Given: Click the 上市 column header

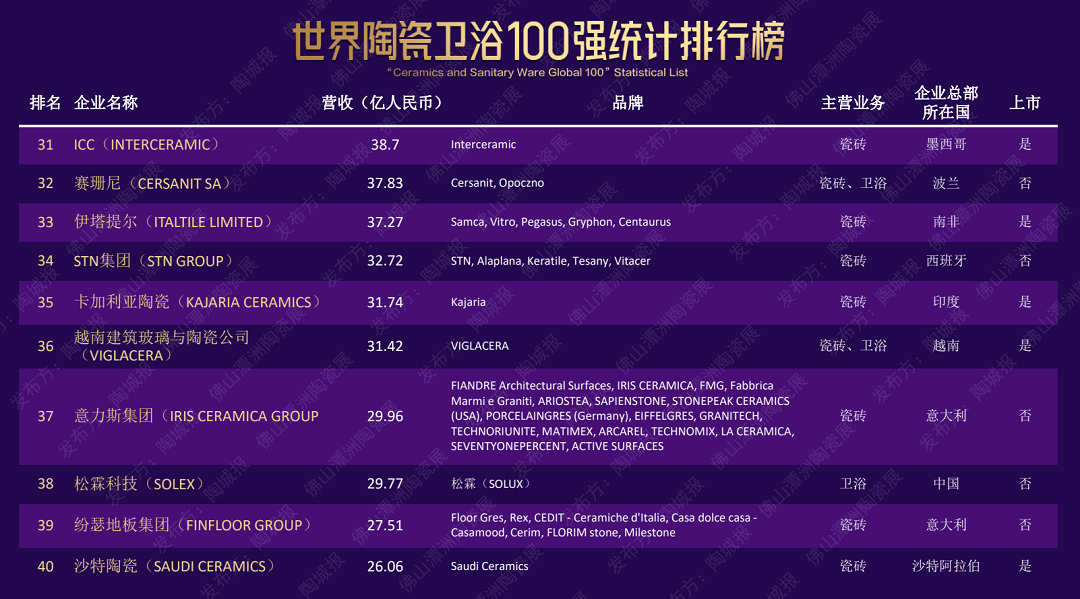Looking at the screenshot, I should 1025,103.
